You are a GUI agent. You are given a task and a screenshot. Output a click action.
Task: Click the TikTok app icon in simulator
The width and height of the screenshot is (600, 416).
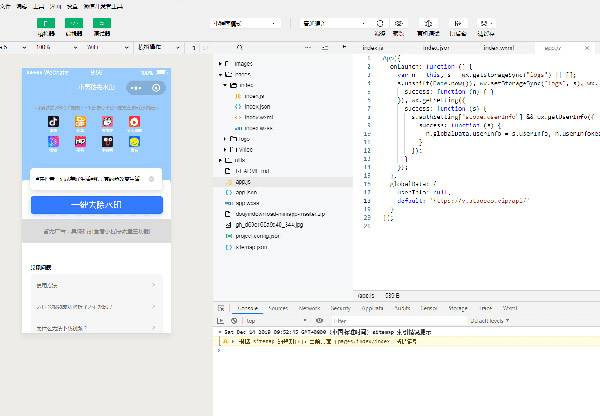click(x=53, y=123)
